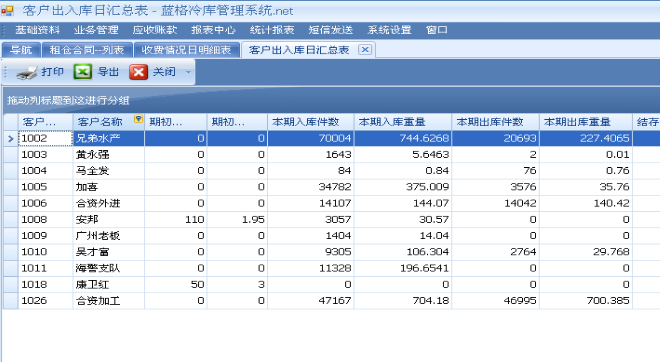
Task: Click the cell with value 70004
Action: point(311,138)
